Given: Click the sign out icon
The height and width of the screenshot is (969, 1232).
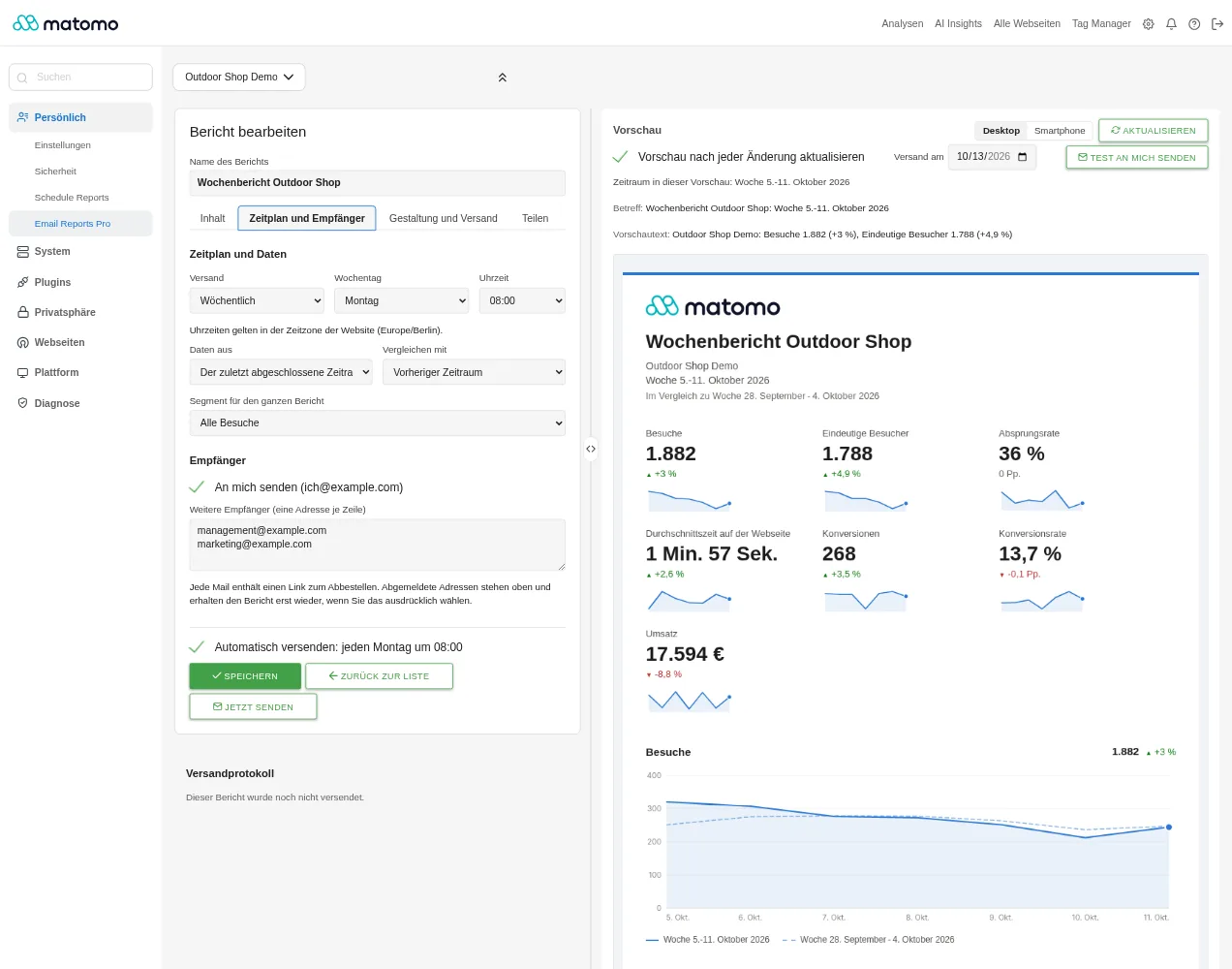Looking at the screenshot, I should [1217, 24].
